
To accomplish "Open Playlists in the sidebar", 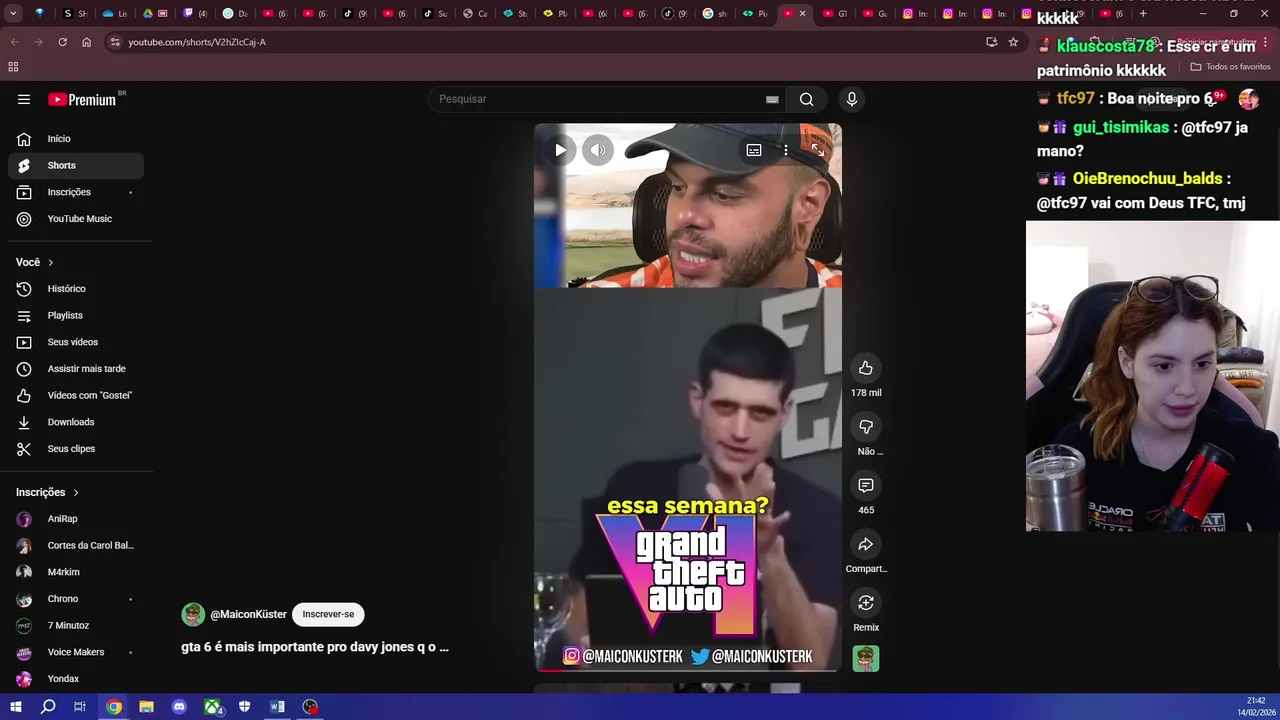I will click(x=76, y=315).
